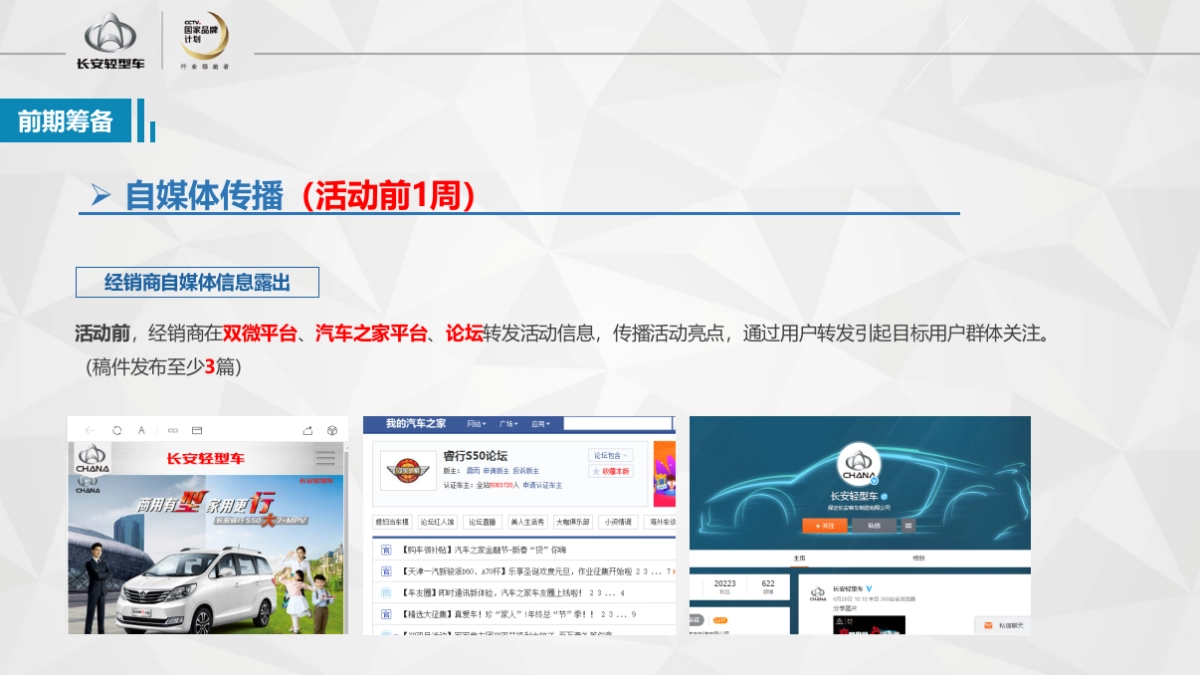Select the 论坛直播 tab in the forum

coord(484,521)
